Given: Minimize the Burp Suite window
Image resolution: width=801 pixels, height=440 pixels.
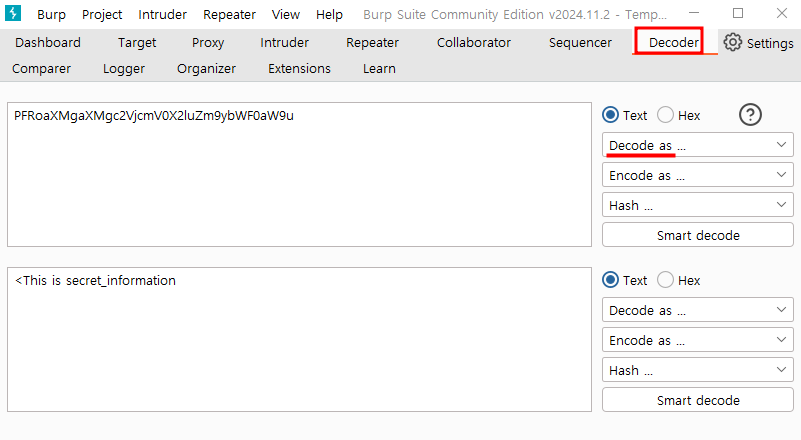Looking at the screenshot, I should (694, 13).
